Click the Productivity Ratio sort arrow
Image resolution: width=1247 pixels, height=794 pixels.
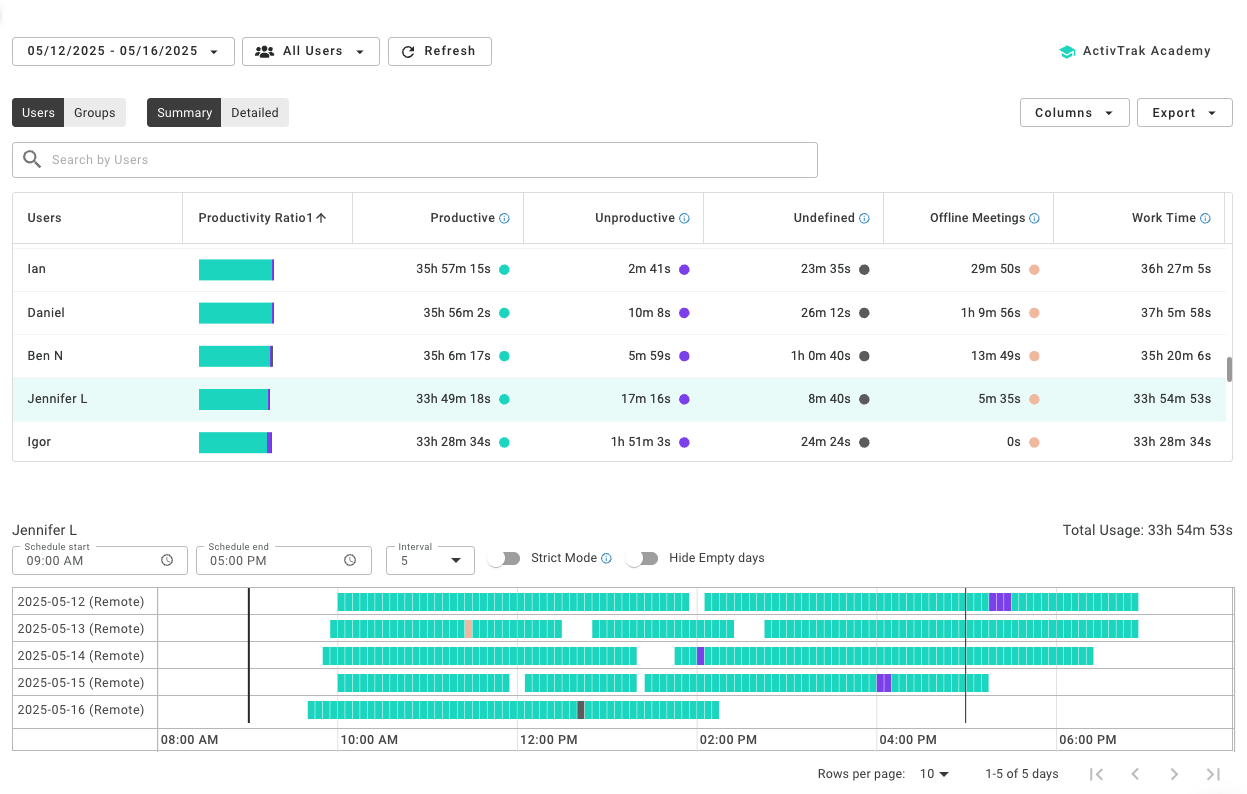[321, 218]
